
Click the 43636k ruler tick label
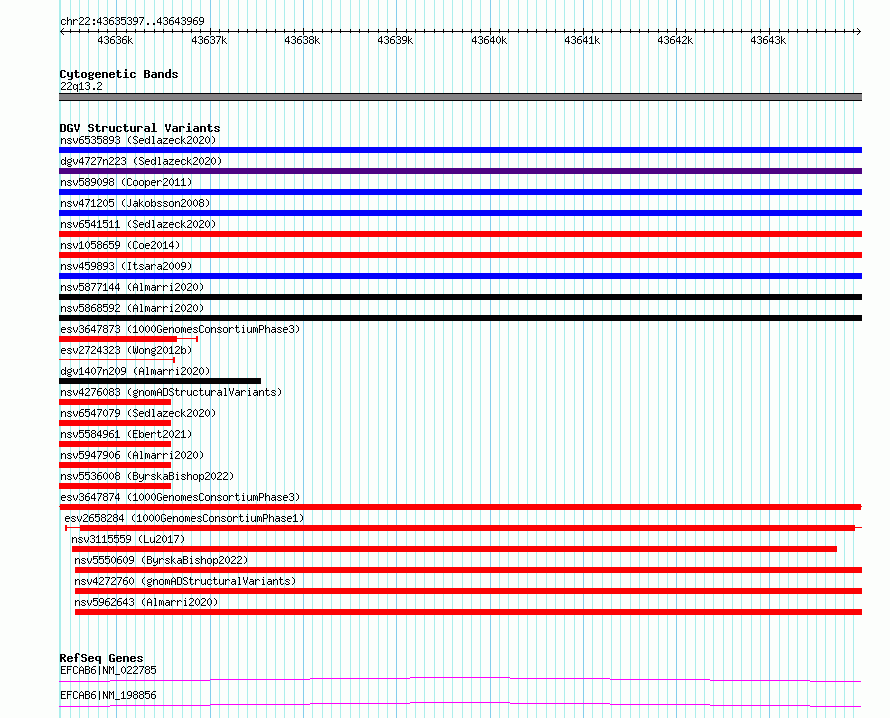click(115, 40)
